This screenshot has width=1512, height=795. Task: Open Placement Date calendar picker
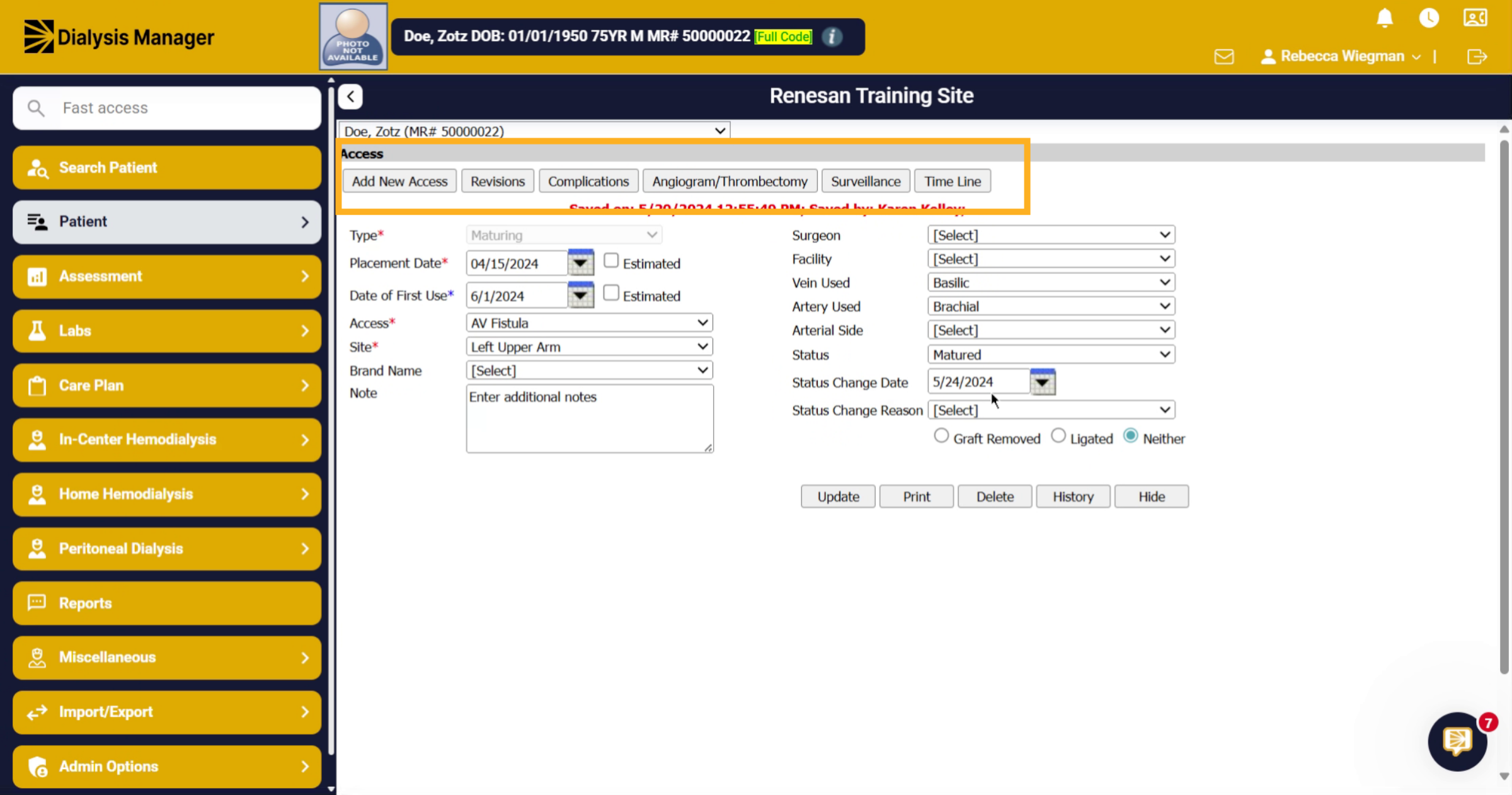(580, 262)
